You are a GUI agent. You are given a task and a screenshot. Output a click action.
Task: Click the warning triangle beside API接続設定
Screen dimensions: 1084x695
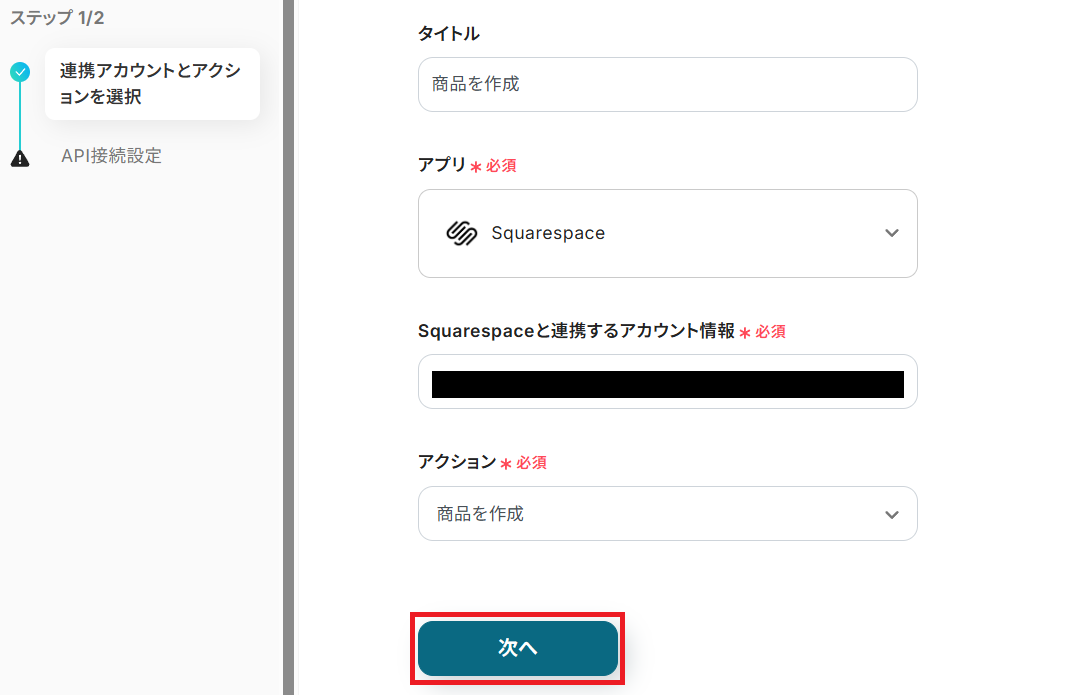(x=20, y=158)
